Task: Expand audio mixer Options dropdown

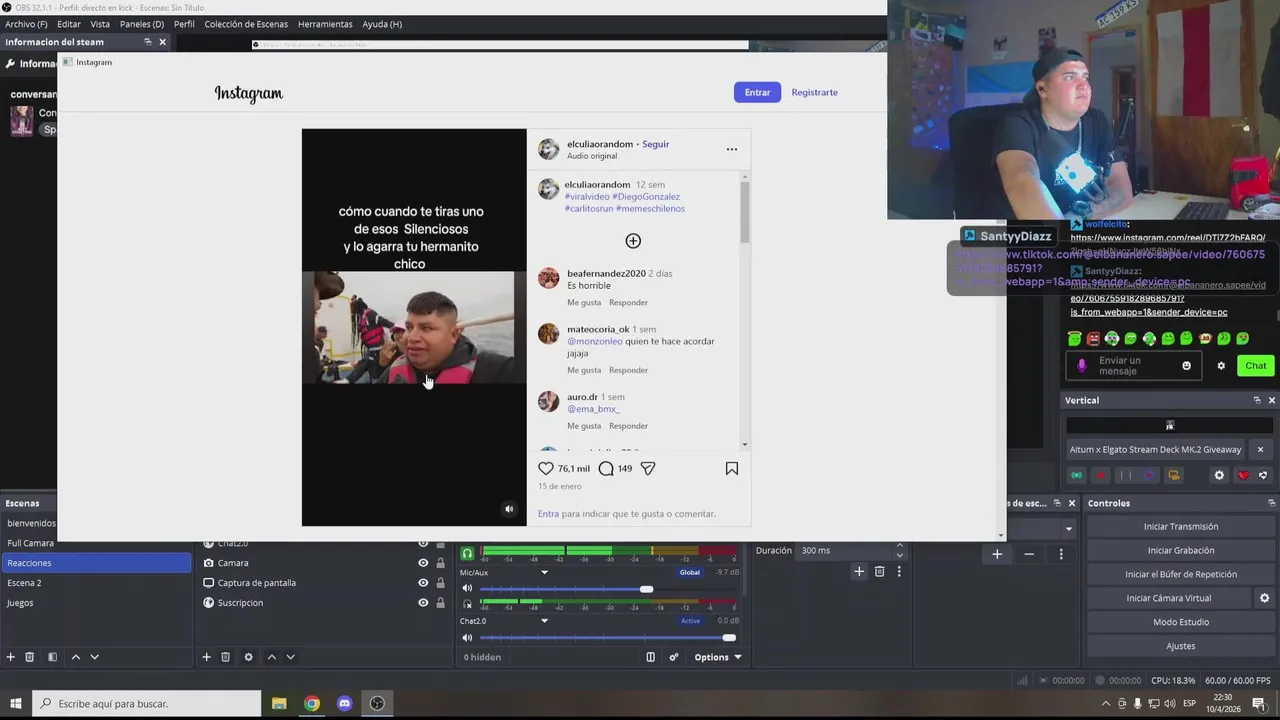Action: point(718,657)
